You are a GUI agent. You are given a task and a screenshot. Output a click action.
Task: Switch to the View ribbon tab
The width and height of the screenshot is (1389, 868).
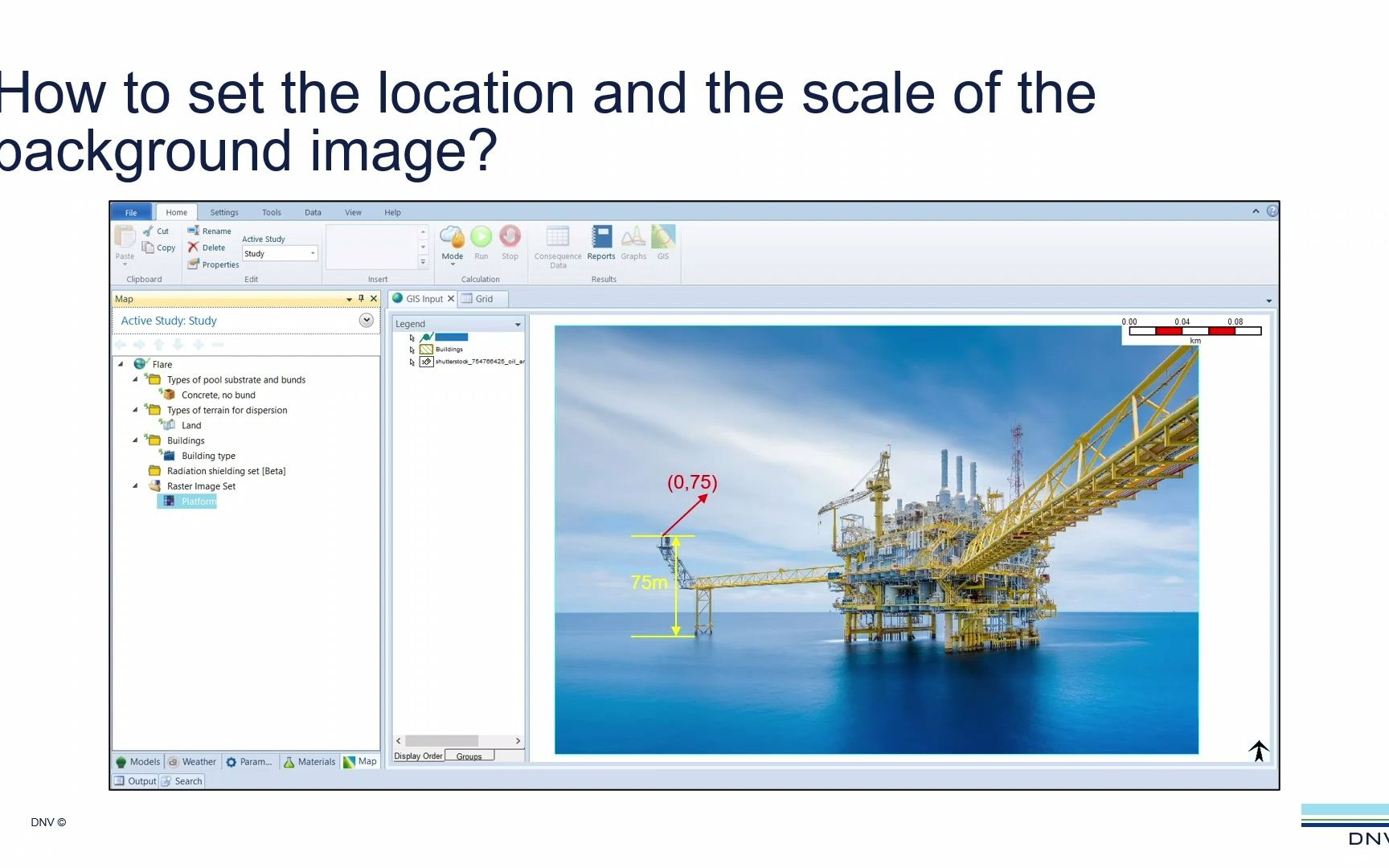pyautogui.click(x=353, y=212)
